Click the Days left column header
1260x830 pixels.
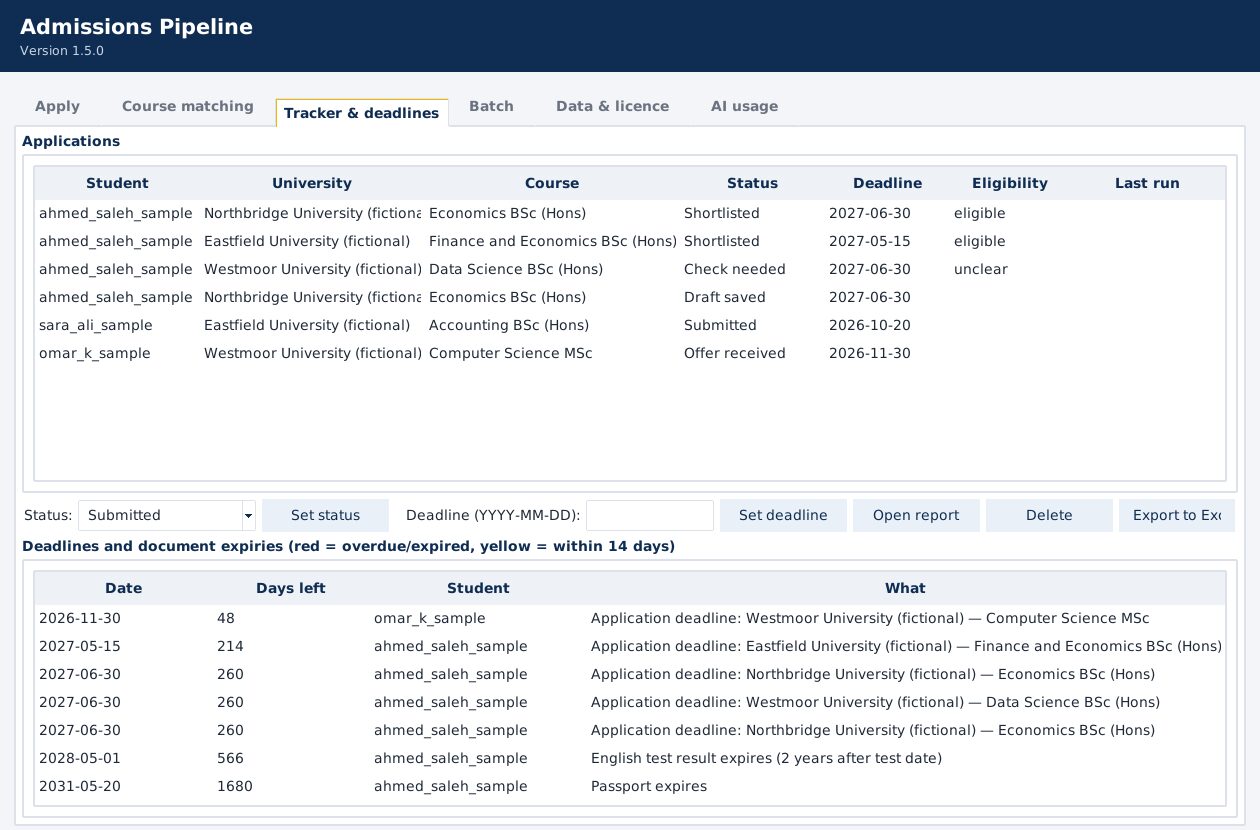pos(291,588)
